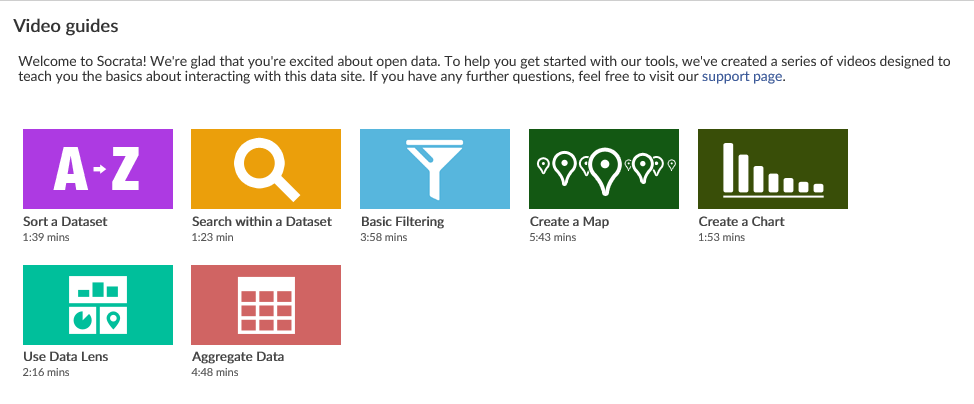Screen dimensions: 974x404
Task: Click the "4:48 mins" duration label
Action: pyautogui.click(x=215, y=373)
